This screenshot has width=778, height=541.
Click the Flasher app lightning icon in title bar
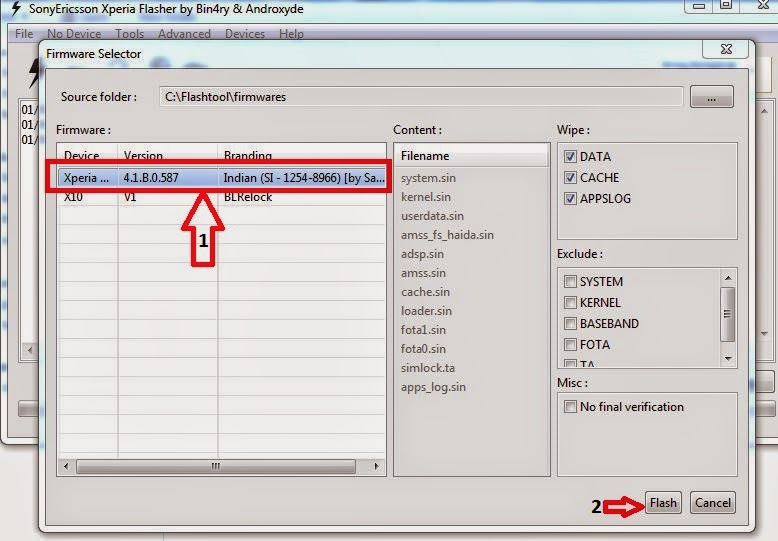click(x=15, y=8)
